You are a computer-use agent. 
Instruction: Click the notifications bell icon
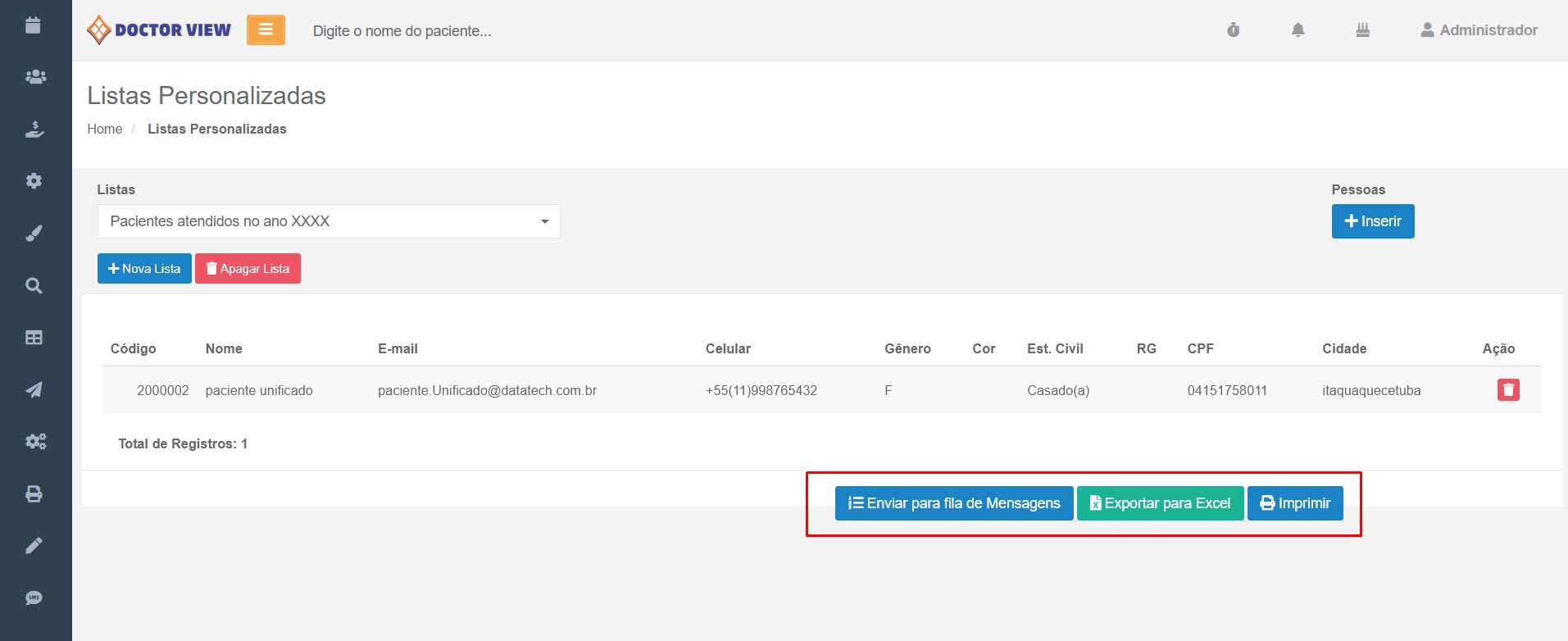1298,30
